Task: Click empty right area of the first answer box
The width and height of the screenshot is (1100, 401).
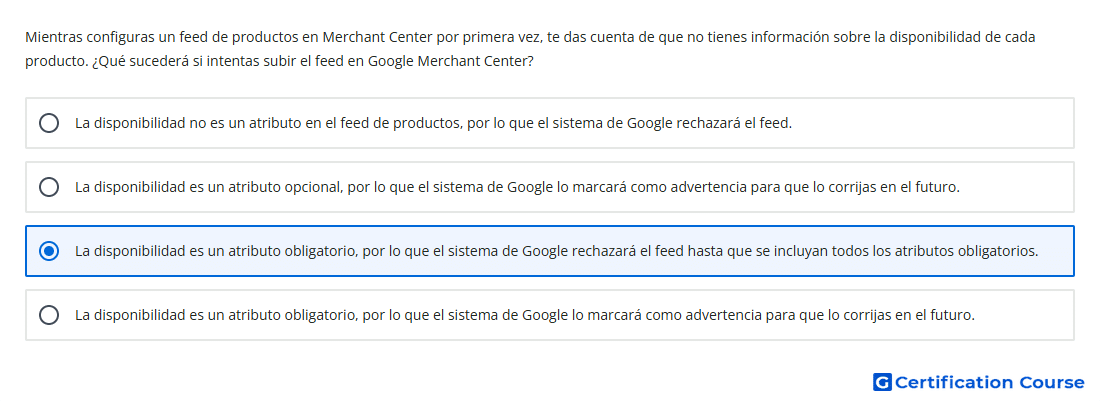Action: tap(933, 123)
